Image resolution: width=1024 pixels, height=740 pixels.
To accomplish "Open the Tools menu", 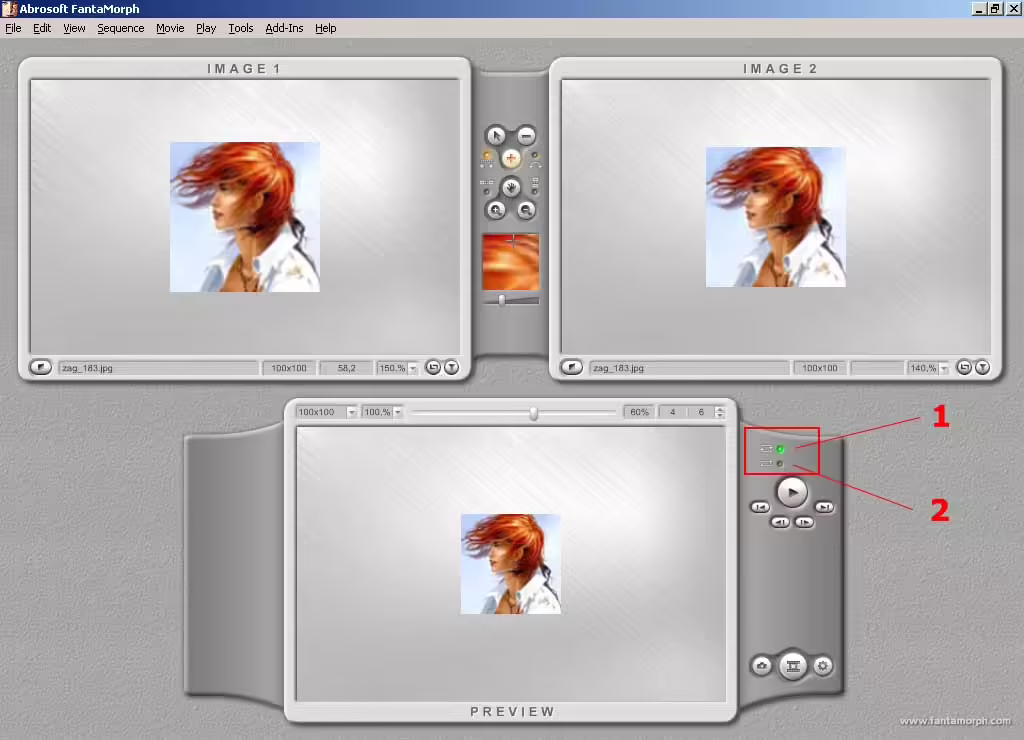I will [240, 28].
